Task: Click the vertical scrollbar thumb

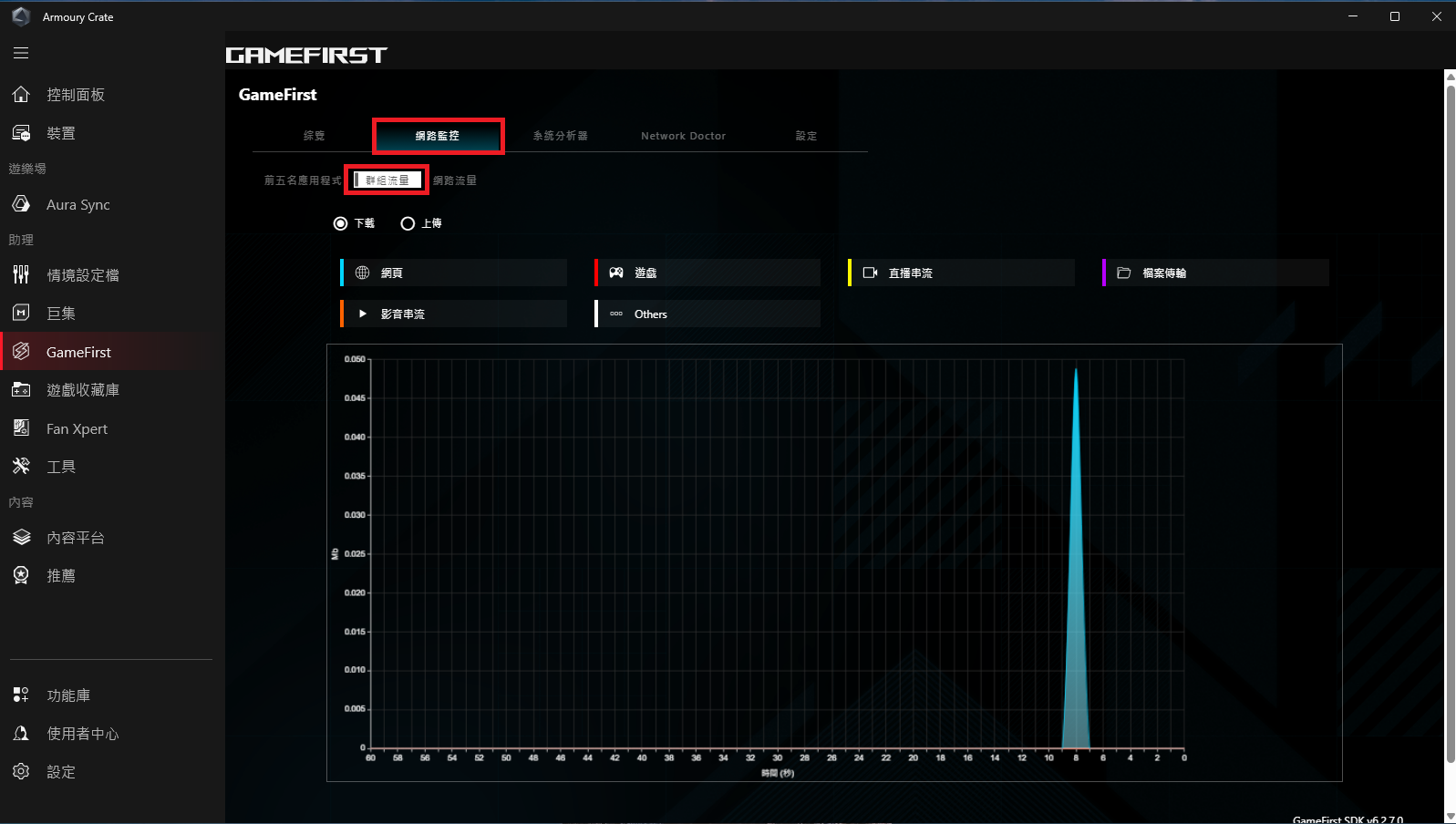Action: coord(1451,423)
